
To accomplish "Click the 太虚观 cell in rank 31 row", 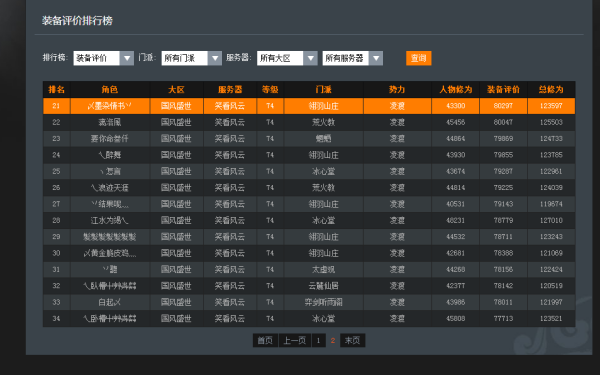I will click(324, 269).
